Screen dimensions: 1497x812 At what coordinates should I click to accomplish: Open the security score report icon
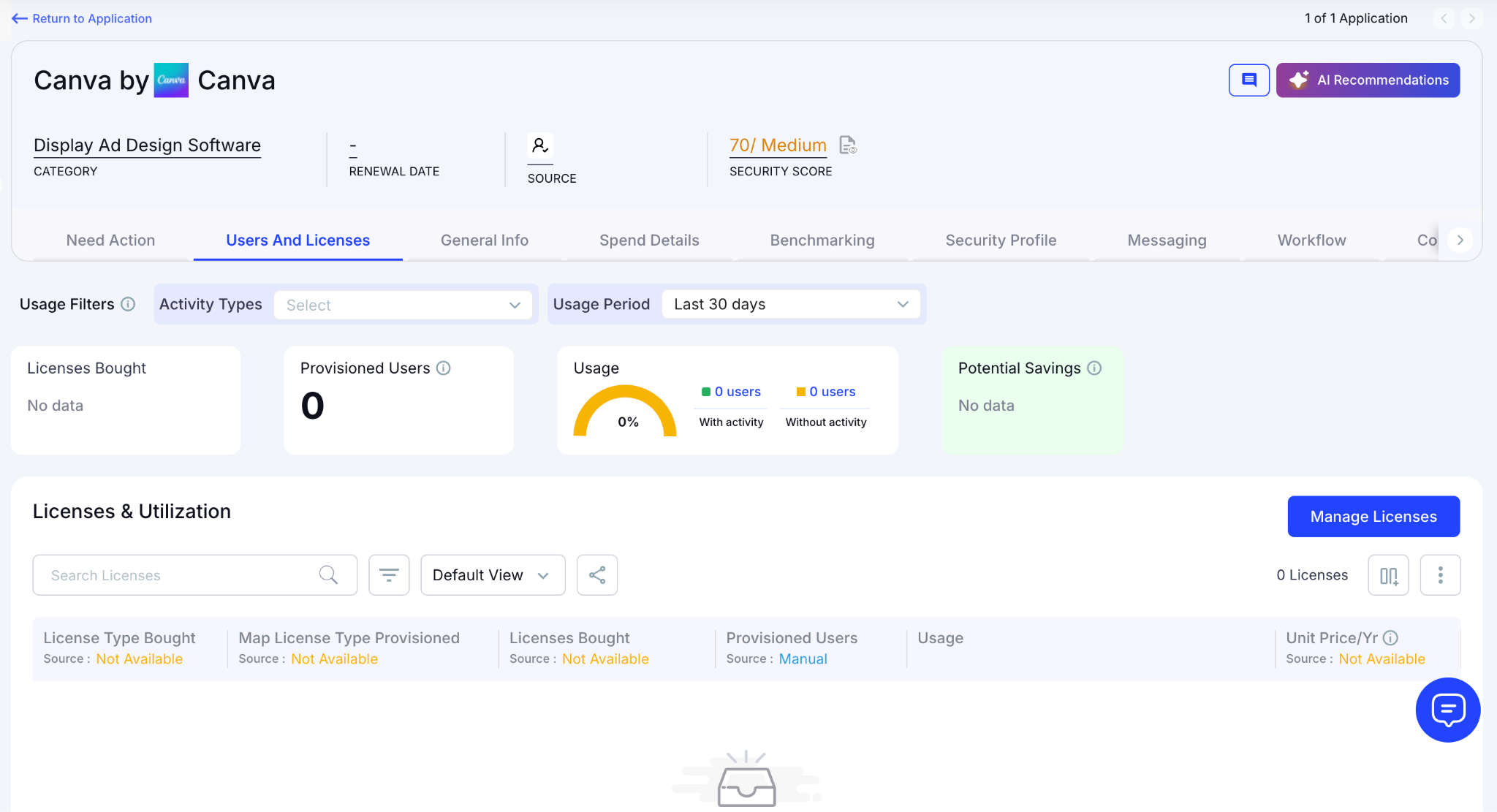coord(847,145)
